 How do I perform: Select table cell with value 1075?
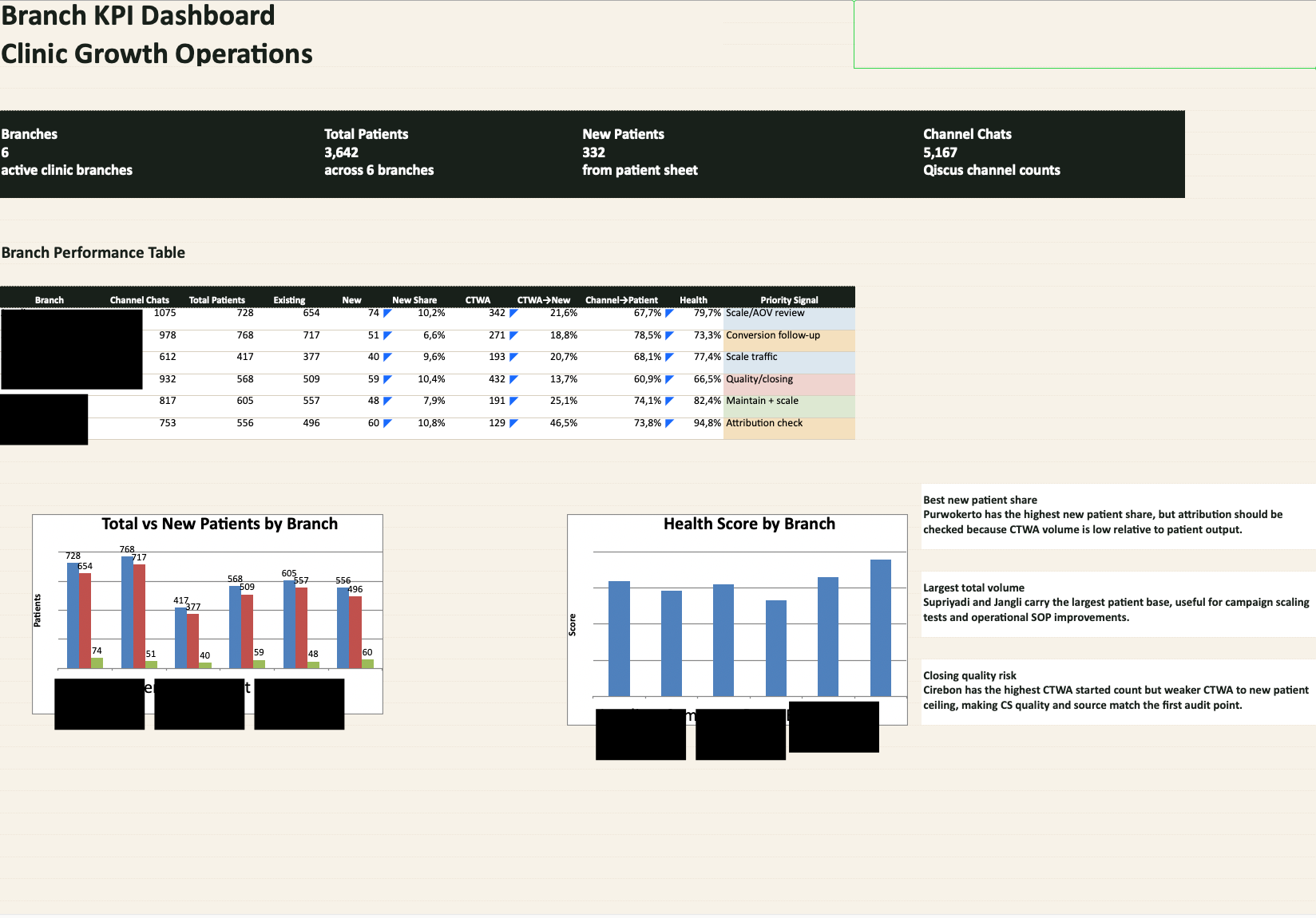(x=164, y=313)
